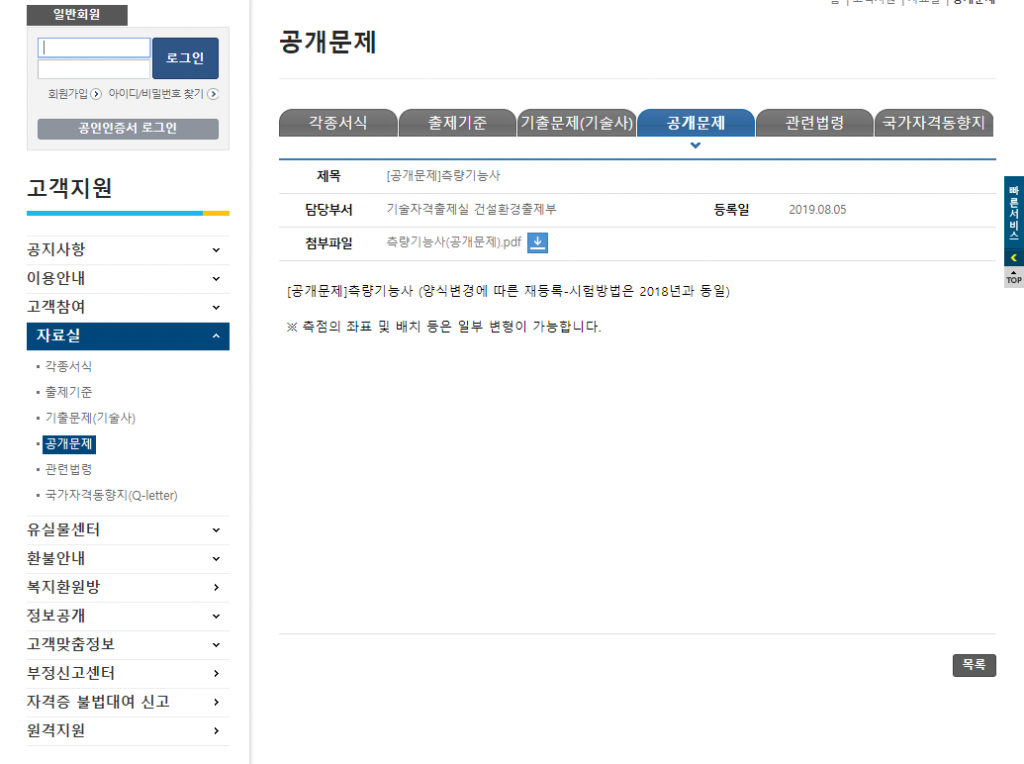Screen dimensions: 1024x764
Task: Expand the 공지사항 menu chevron
Action: 216,250
